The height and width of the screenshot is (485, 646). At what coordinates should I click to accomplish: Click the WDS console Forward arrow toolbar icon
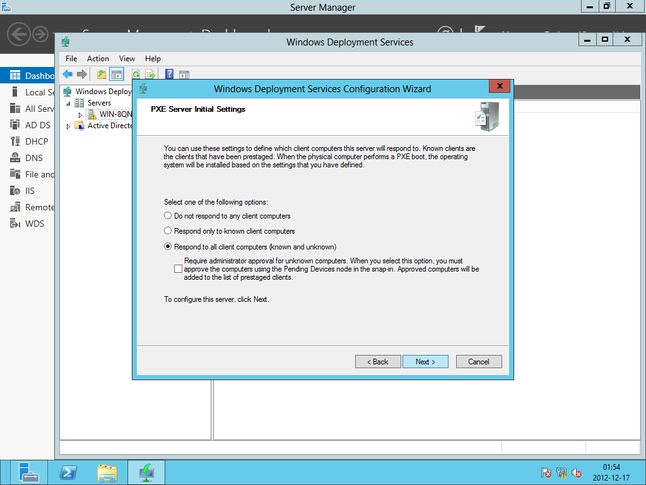(x=82, y=74)
